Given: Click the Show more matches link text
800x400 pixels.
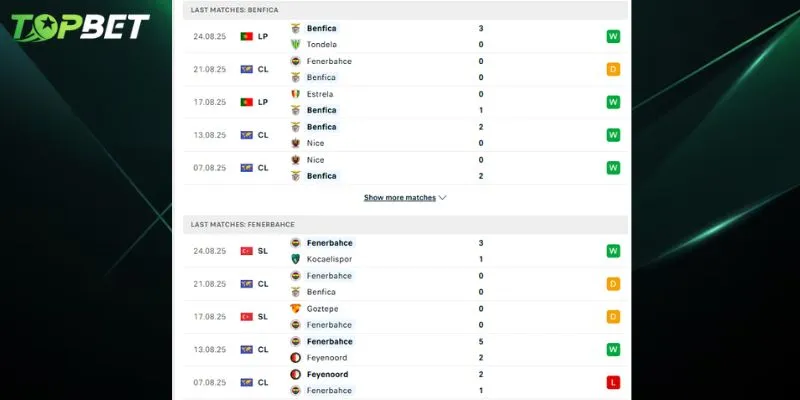Looking at the screenshot, I should click(399, 198).
